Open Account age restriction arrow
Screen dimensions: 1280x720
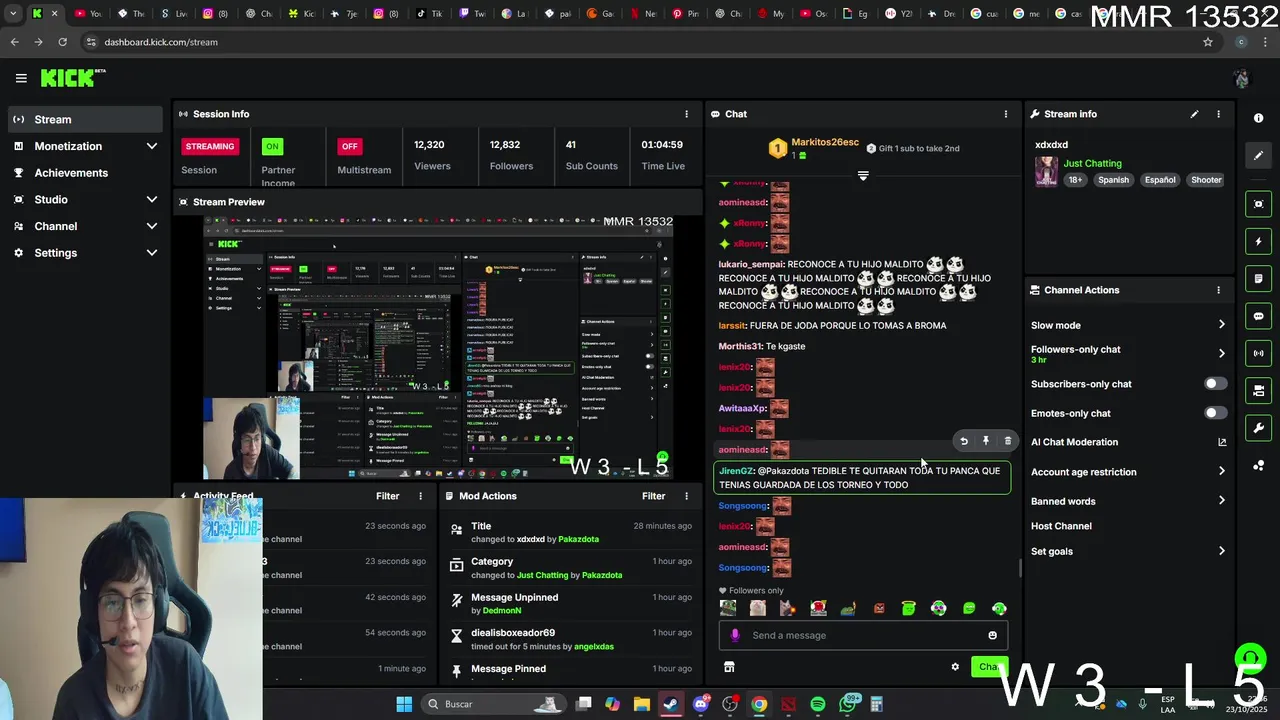tap(1221, 472)
